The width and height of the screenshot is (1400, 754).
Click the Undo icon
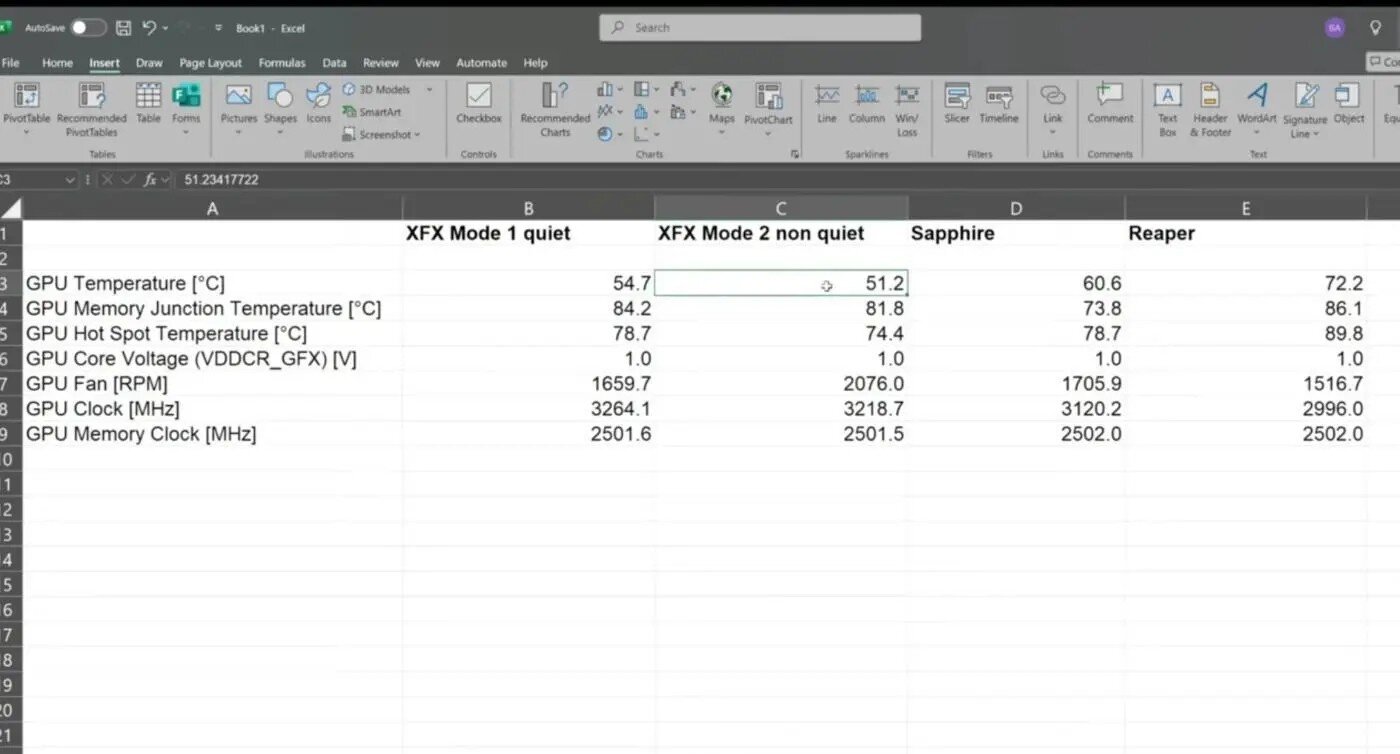(x=149, y=28)
